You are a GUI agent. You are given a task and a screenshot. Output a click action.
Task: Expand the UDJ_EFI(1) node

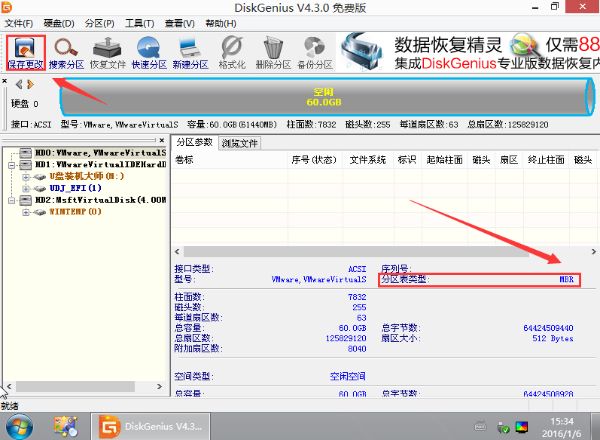click(26, 189)
